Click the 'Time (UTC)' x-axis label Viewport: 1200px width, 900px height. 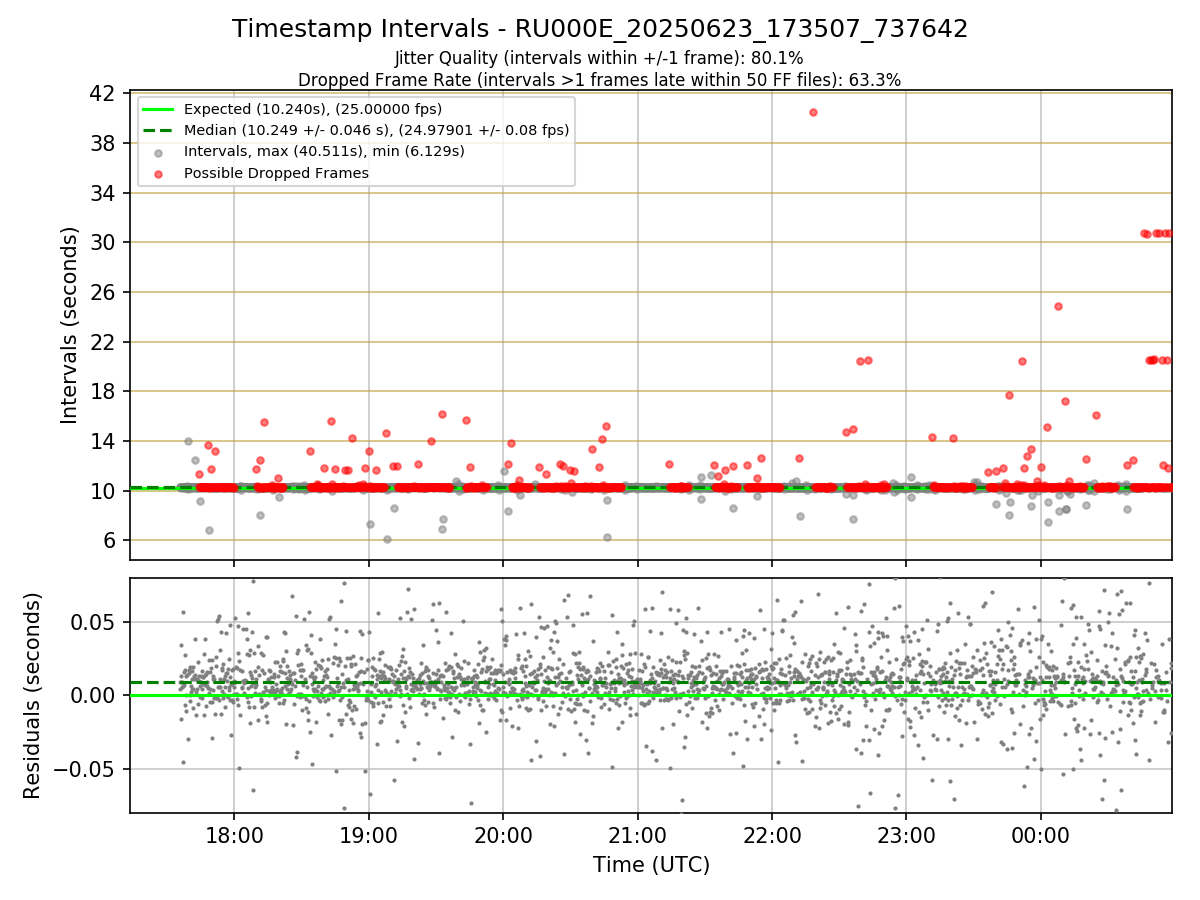point(651,865)
